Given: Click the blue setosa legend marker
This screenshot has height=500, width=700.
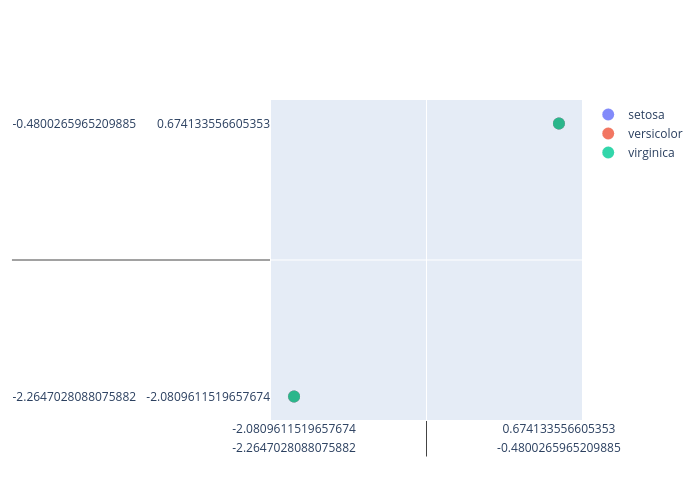Looking at the screenshot, I should point(608,115).
